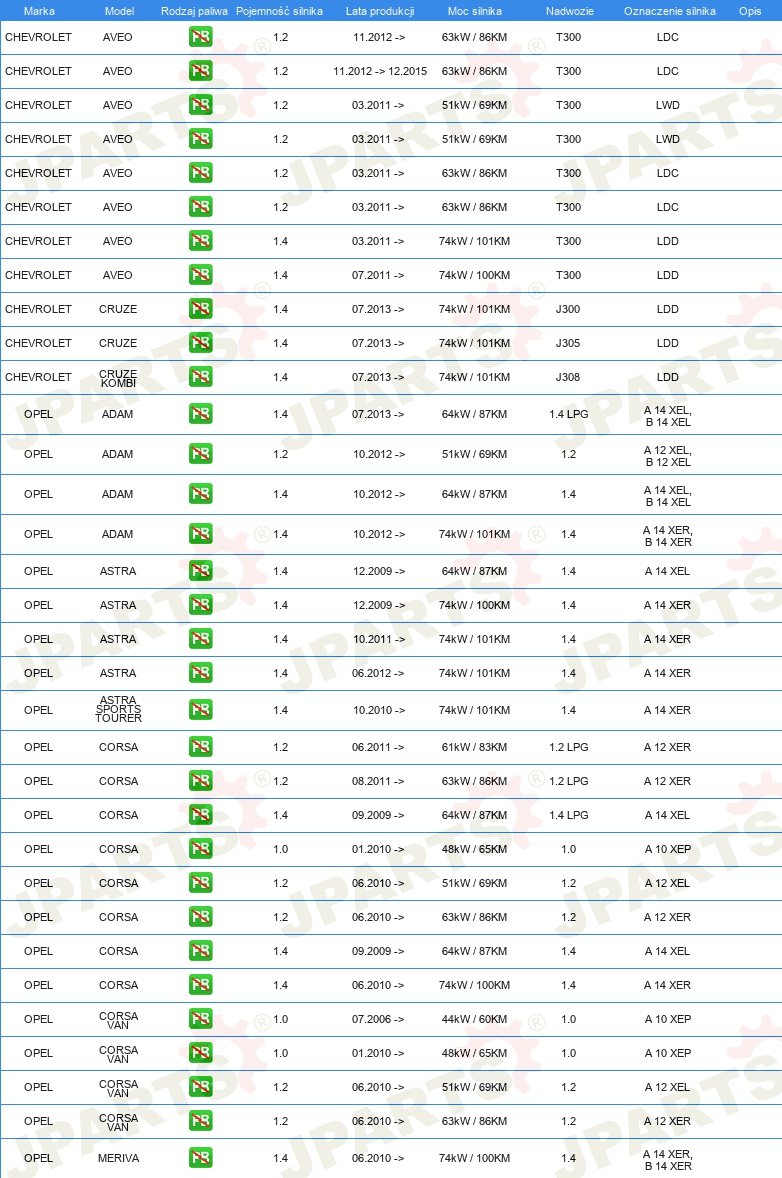Click fuel icon in Corsa 1.4 LPG 09.2009 row

pos(201,815)
